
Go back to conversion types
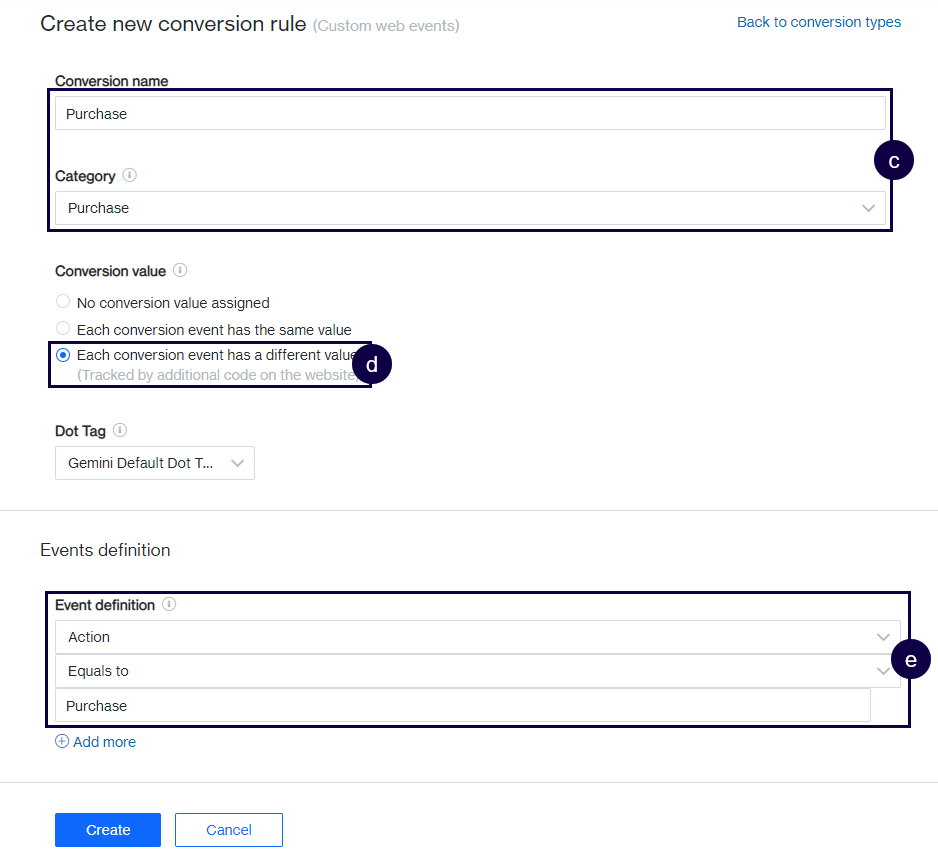coord(818,21)
